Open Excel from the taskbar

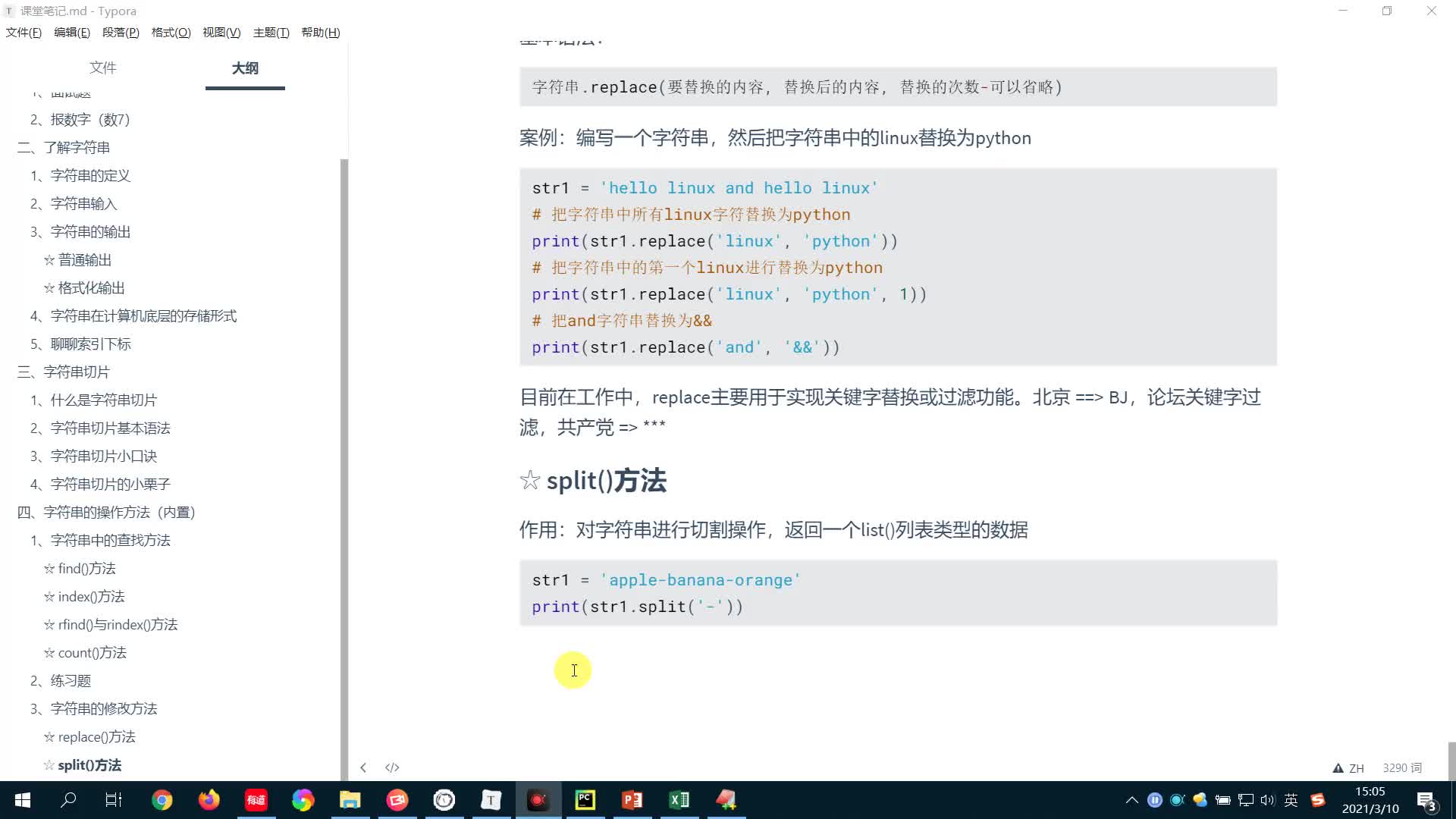tap(679, 800)
